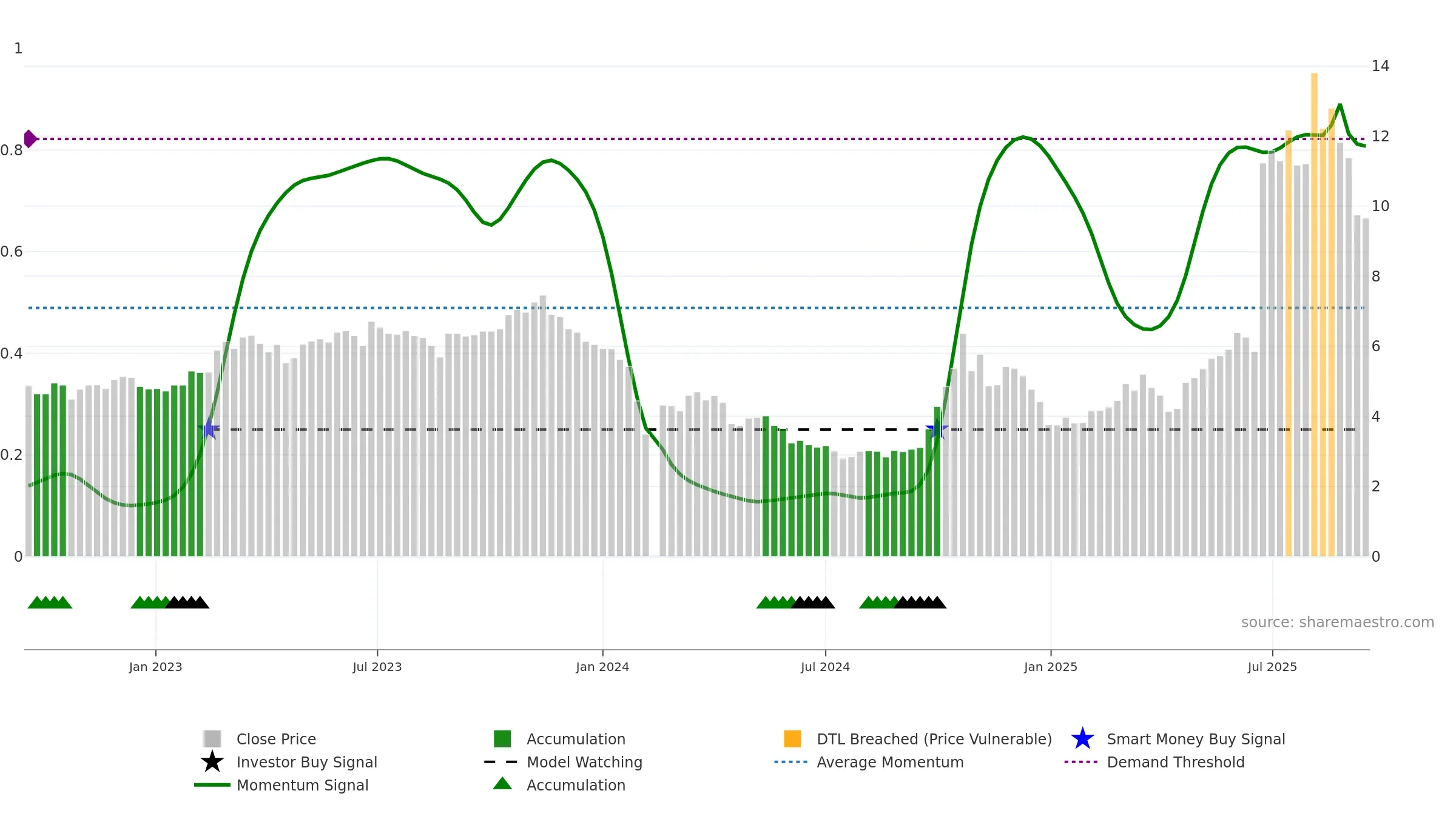This screenshot has width=1456, height=819.
Task: Toggle the Average Momentum dotted legend line
Action: [791, 762]
